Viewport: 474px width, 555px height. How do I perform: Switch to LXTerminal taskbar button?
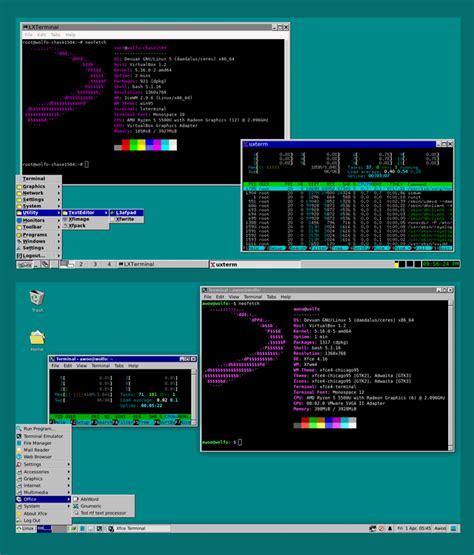pos(162,264)
